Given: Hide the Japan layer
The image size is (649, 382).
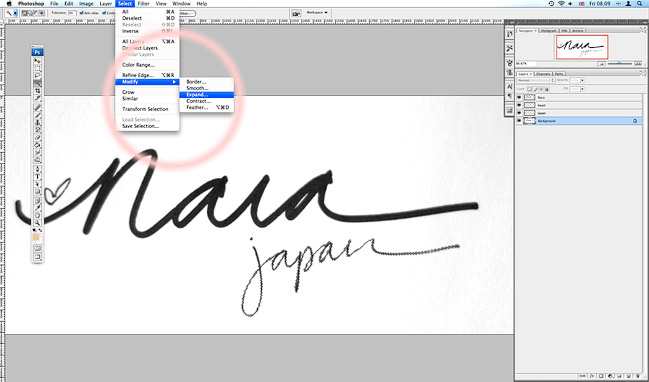Looking at the screenshot, I should point(519,113).
